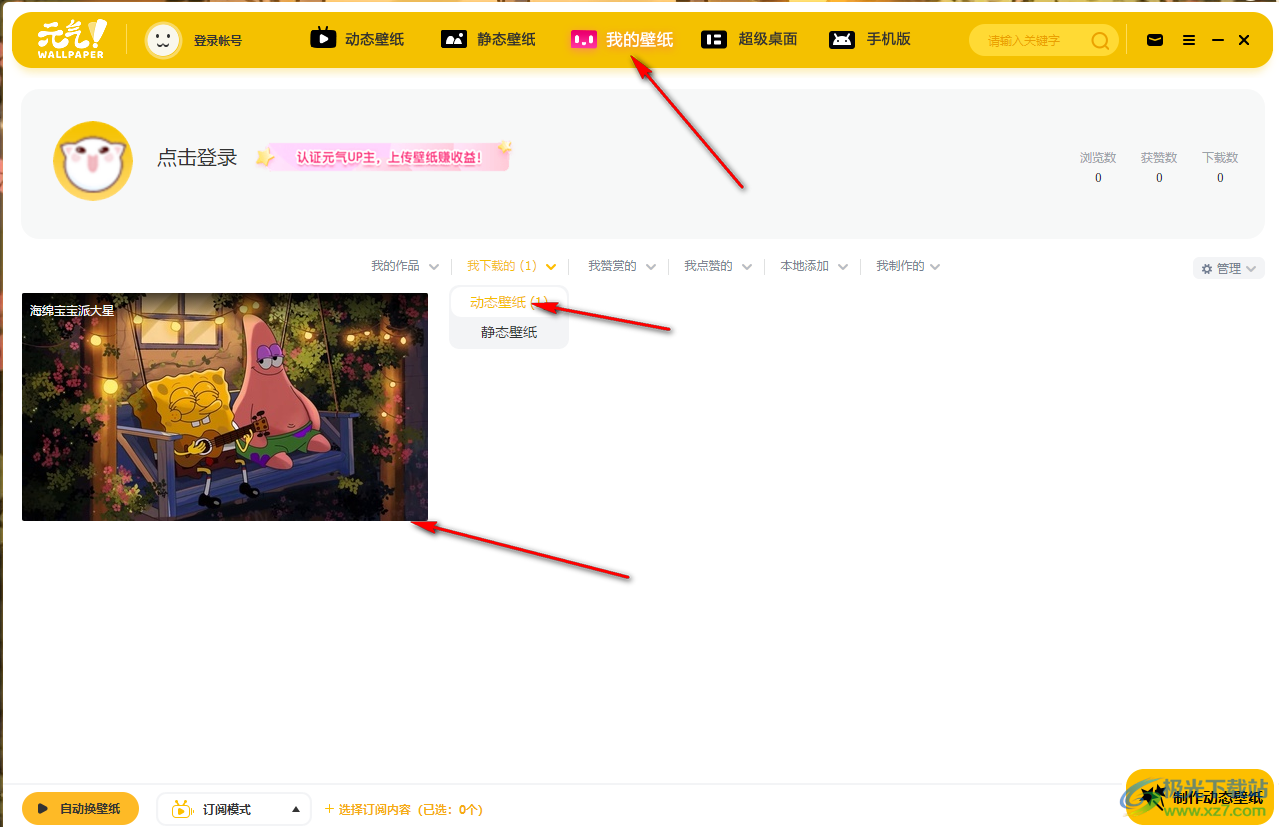
Task: Click the large profile avatar
Action: coord(93,161)
